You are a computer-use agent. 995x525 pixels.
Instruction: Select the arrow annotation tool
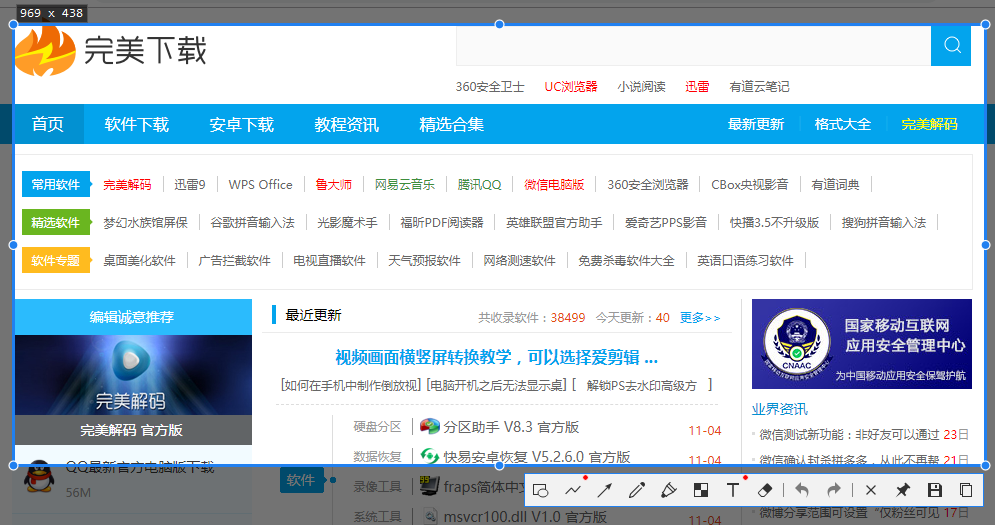point(605,490)
